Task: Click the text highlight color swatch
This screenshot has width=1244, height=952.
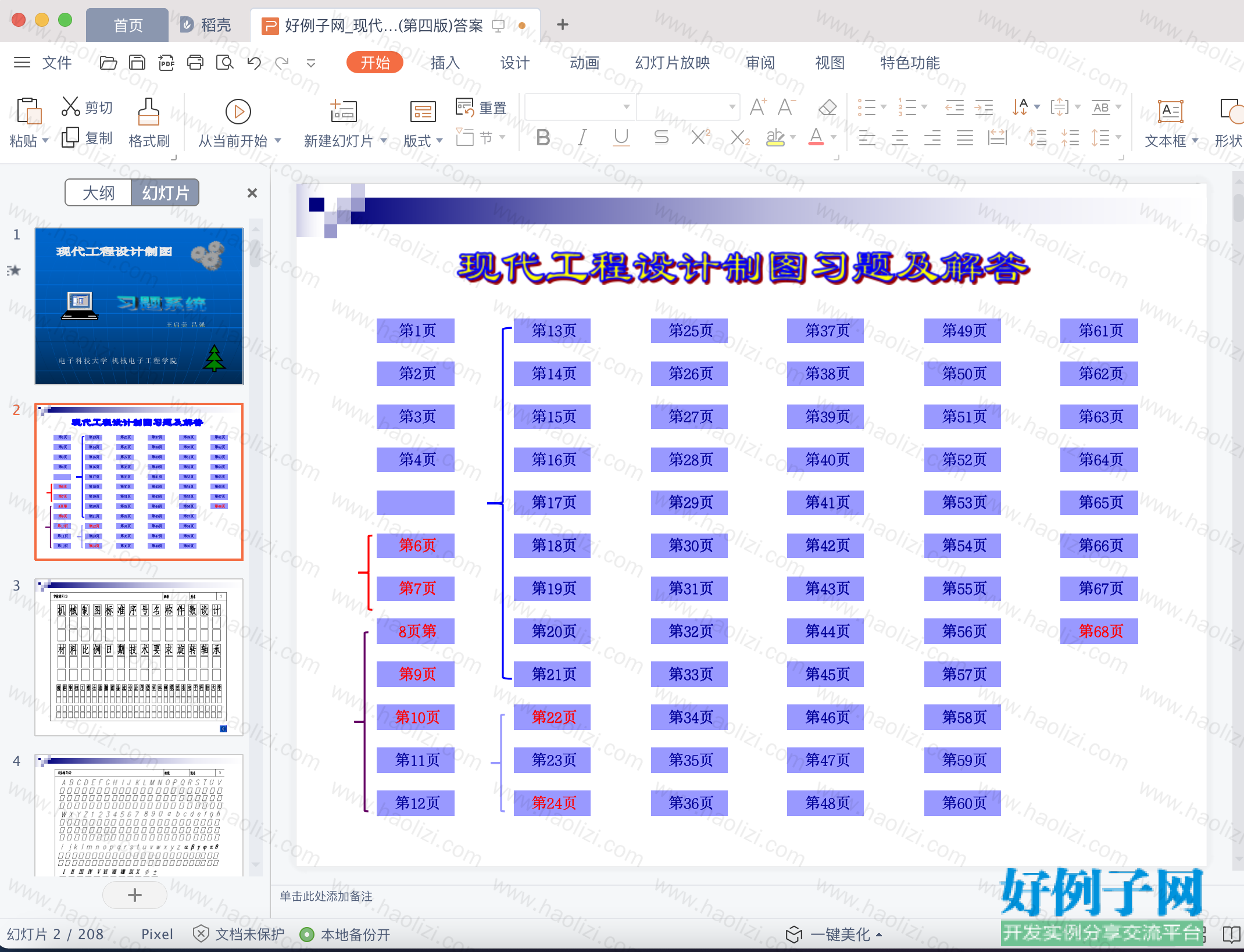Action: [775, 138]
